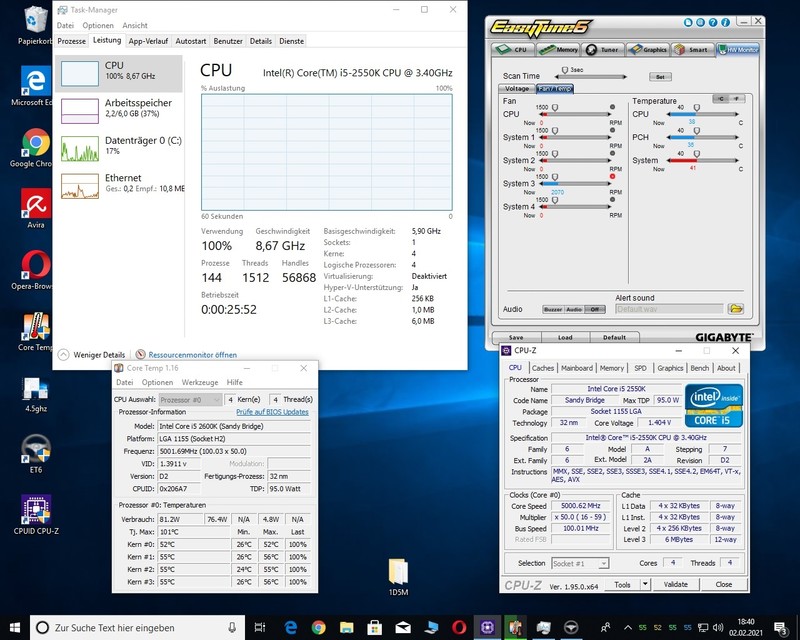Open the Voltage tab in EasyTune6
Screen dimensions: 800x640
(517, 89)
